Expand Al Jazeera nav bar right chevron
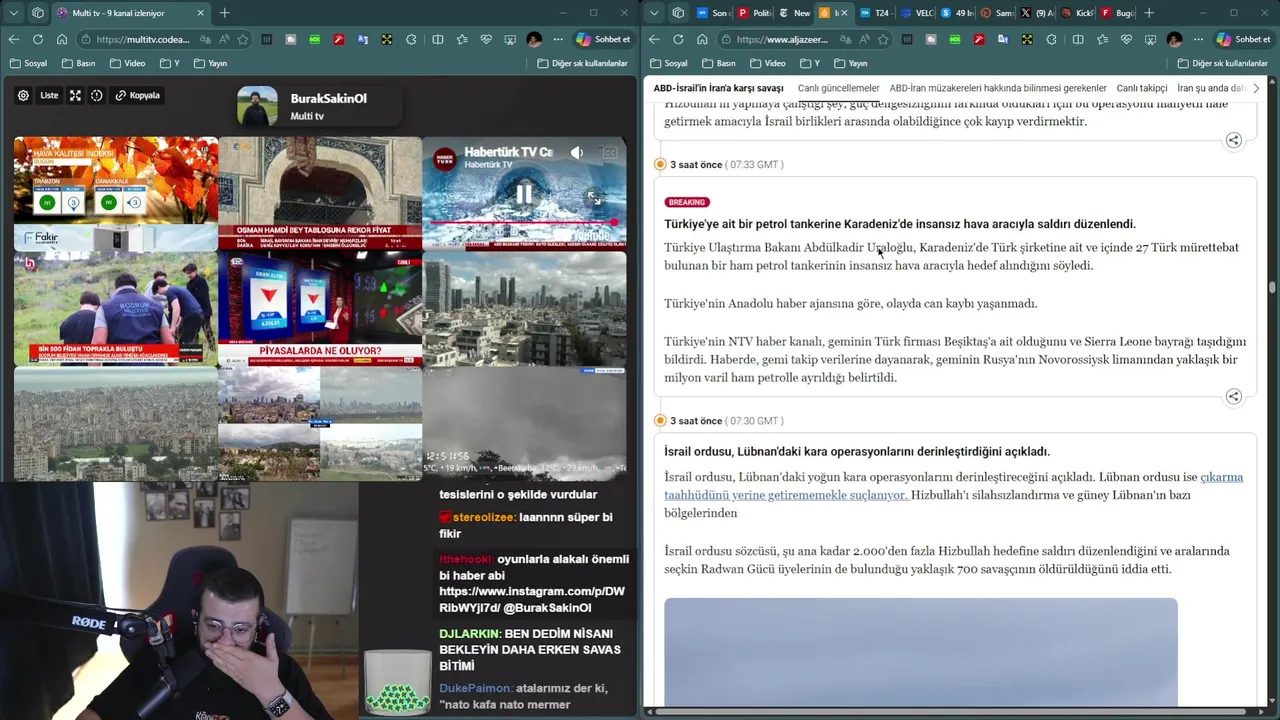The height and width of the screenshot is (720, 1280). (1256, 88)
